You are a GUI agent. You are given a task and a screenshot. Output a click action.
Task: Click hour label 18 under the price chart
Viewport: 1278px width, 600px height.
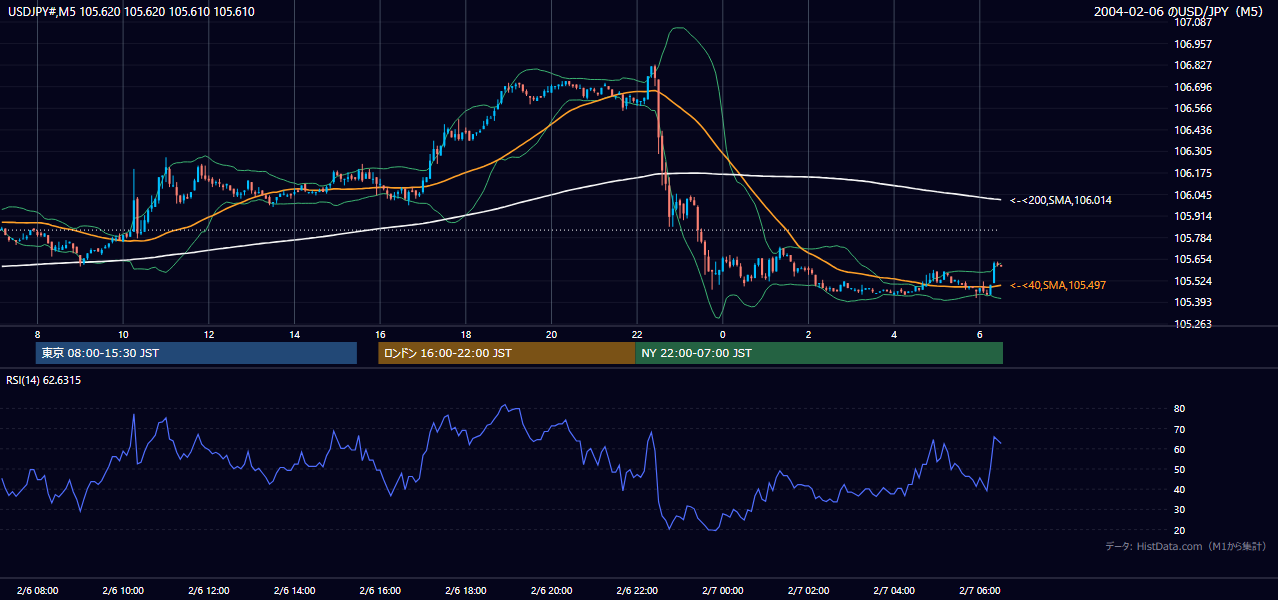click(466, 334)
